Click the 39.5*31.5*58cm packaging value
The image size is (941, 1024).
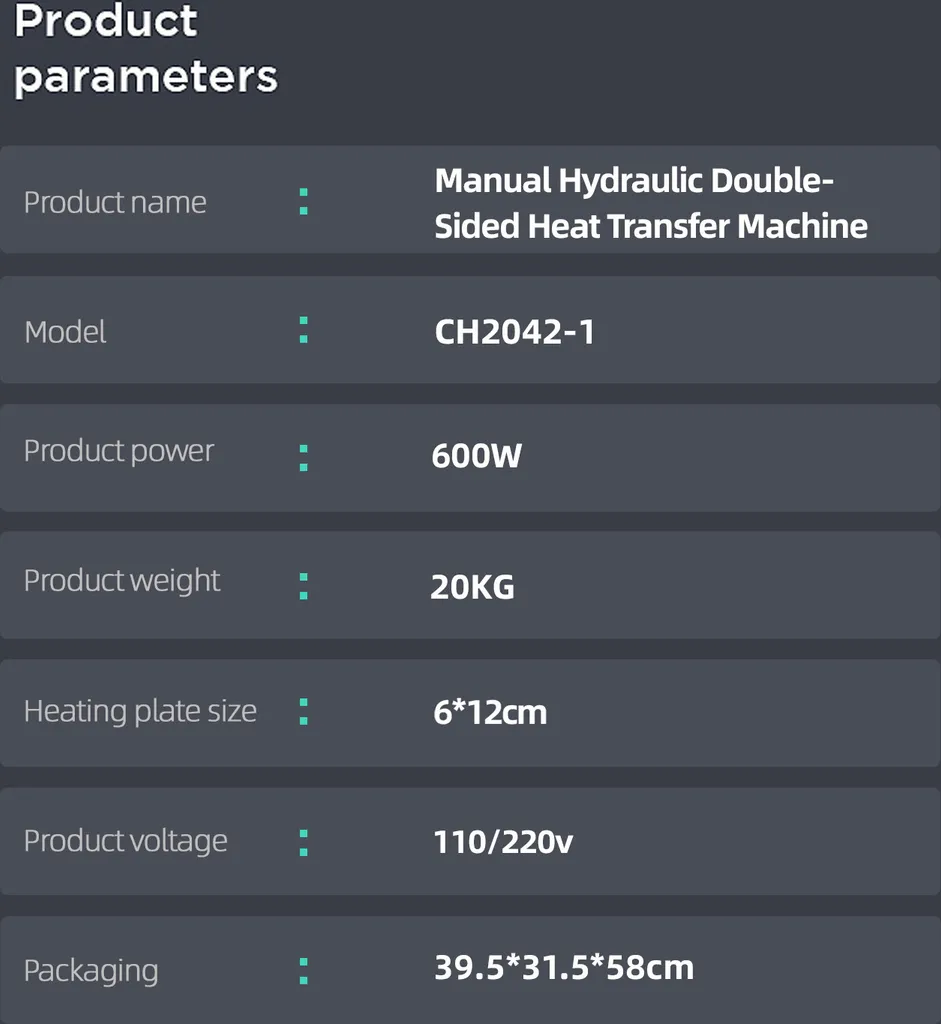[564, 967]
